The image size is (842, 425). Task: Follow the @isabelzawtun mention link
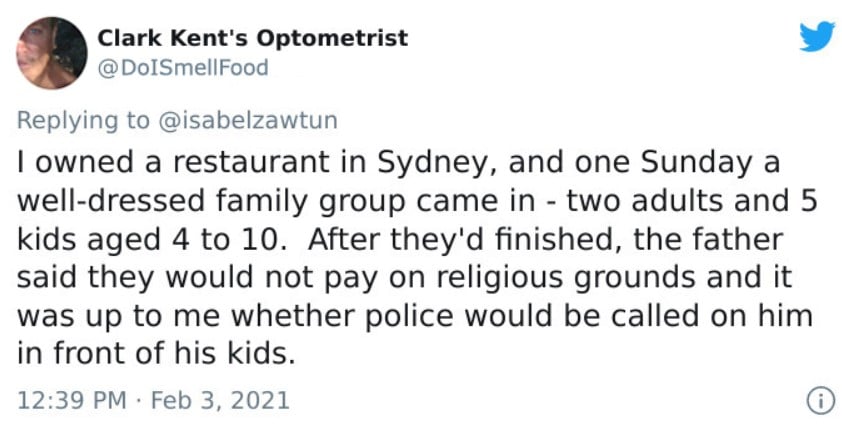tap(248, 120)
